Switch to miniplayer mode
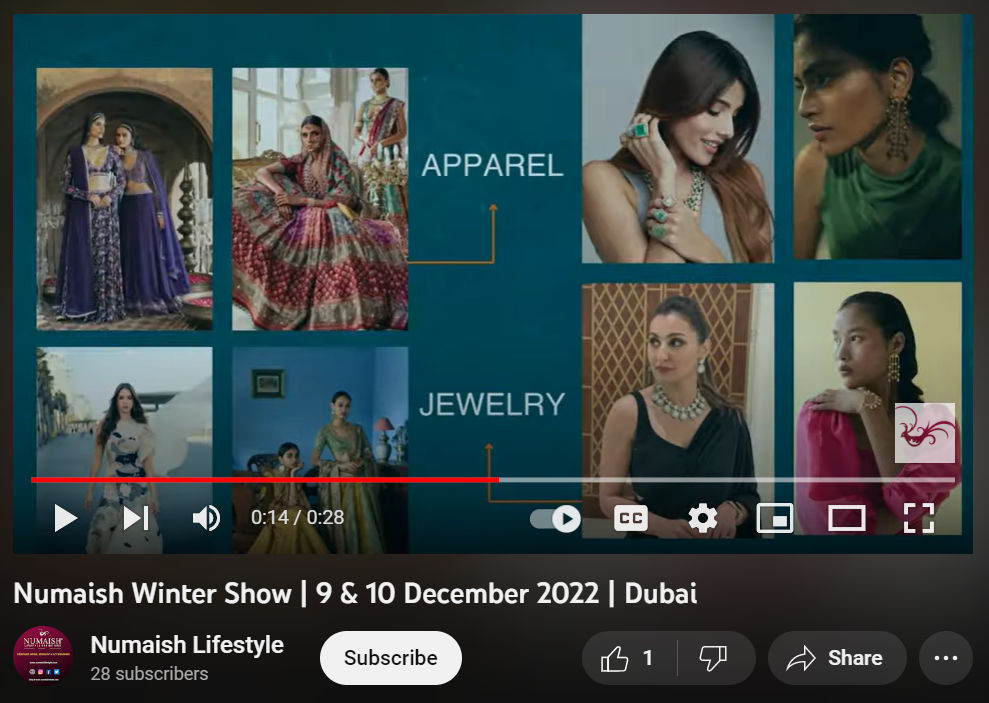The height and width of the screenshot is (703, 989). click(775, 518)
